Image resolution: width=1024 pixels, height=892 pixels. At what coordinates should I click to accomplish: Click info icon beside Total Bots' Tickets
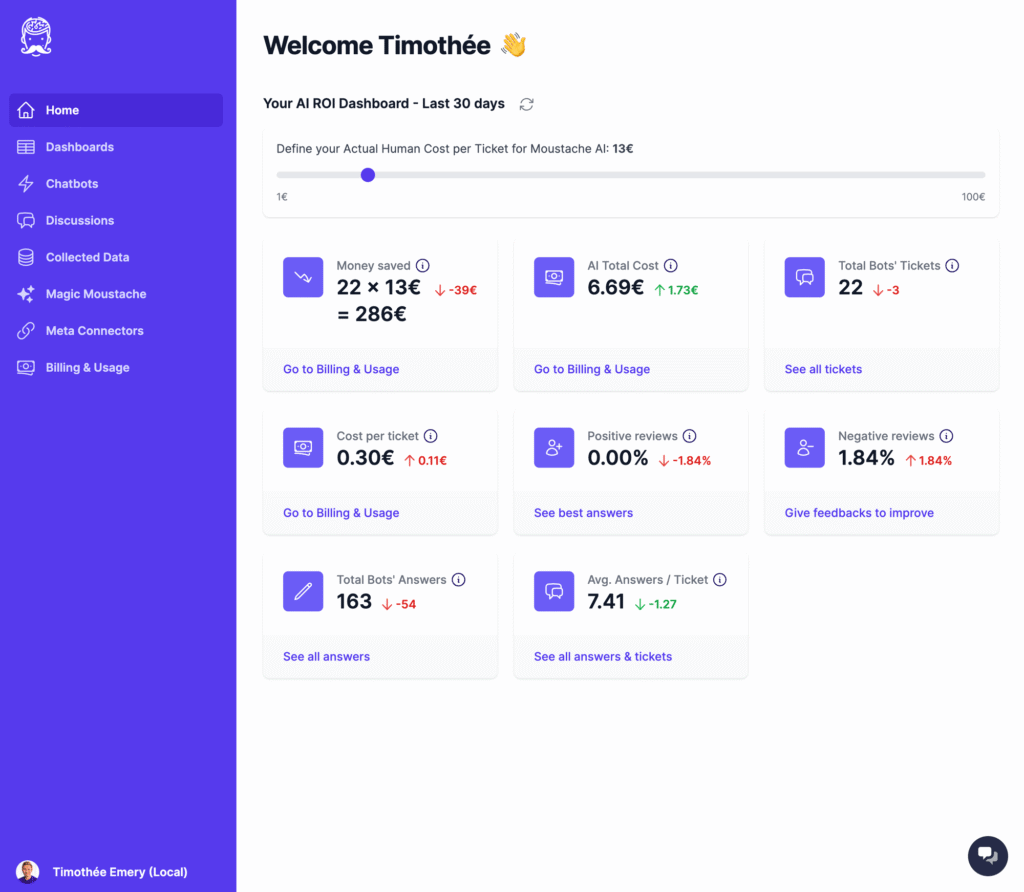tap(952, 266)
